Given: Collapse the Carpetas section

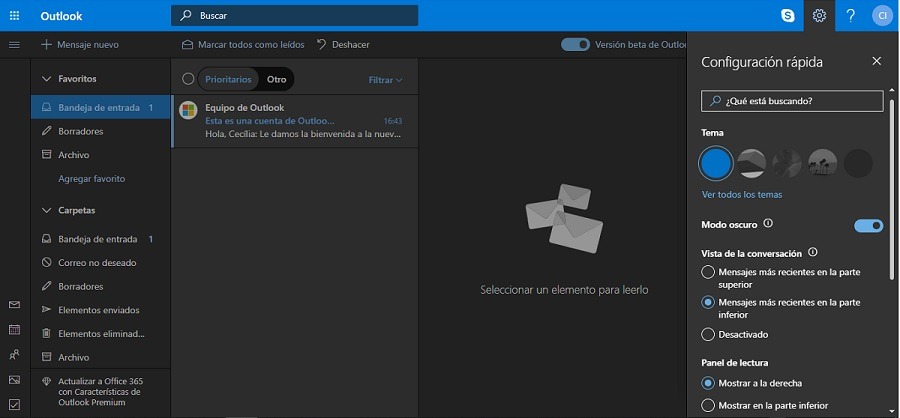Looking at the screenshot, I should (x=46, y=210).
